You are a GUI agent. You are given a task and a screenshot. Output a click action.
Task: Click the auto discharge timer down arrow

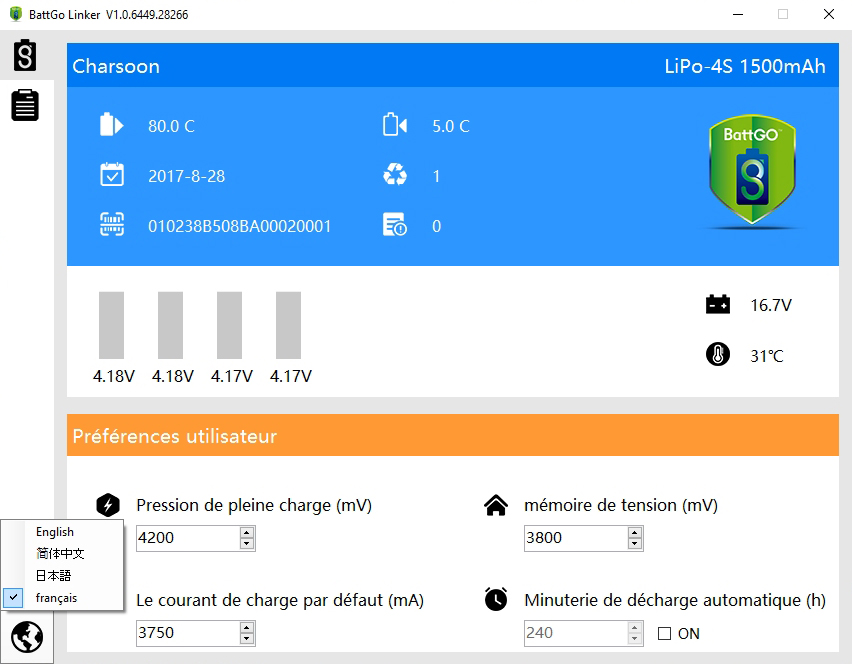click(x=635, y=639)
